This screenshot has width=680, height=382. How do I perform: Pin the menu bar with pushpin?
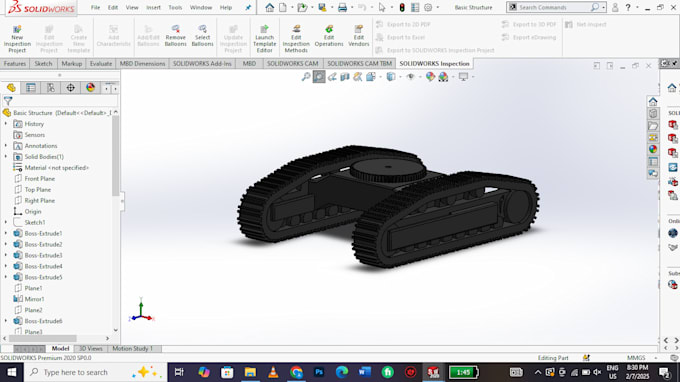248,7
